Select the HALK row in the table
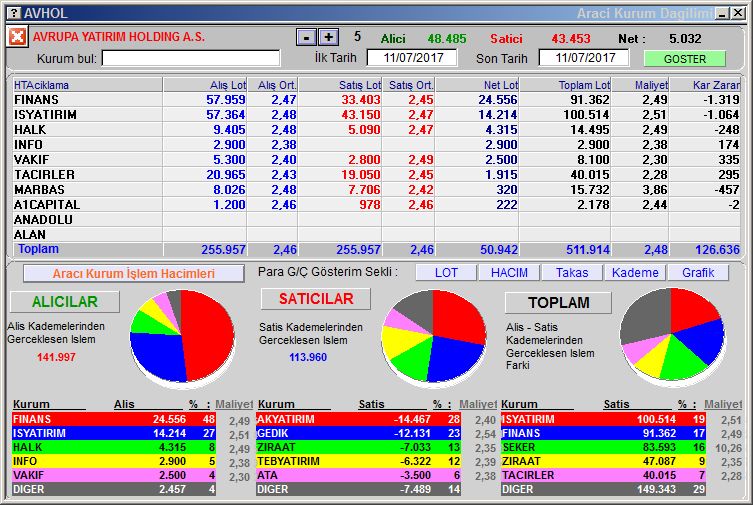This screenshot has width=753, height=505. [376, 130]
